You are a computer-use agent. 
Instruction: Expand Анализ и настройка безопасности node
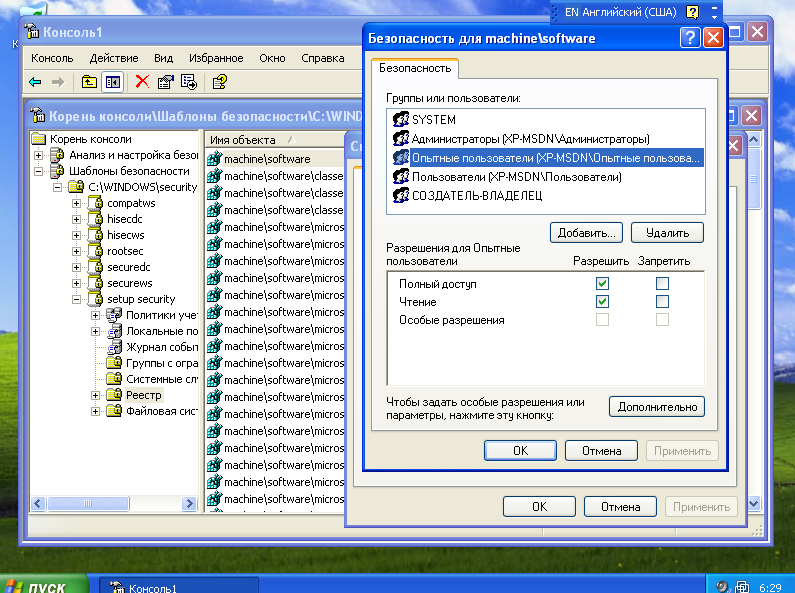[x=38, y=155]
